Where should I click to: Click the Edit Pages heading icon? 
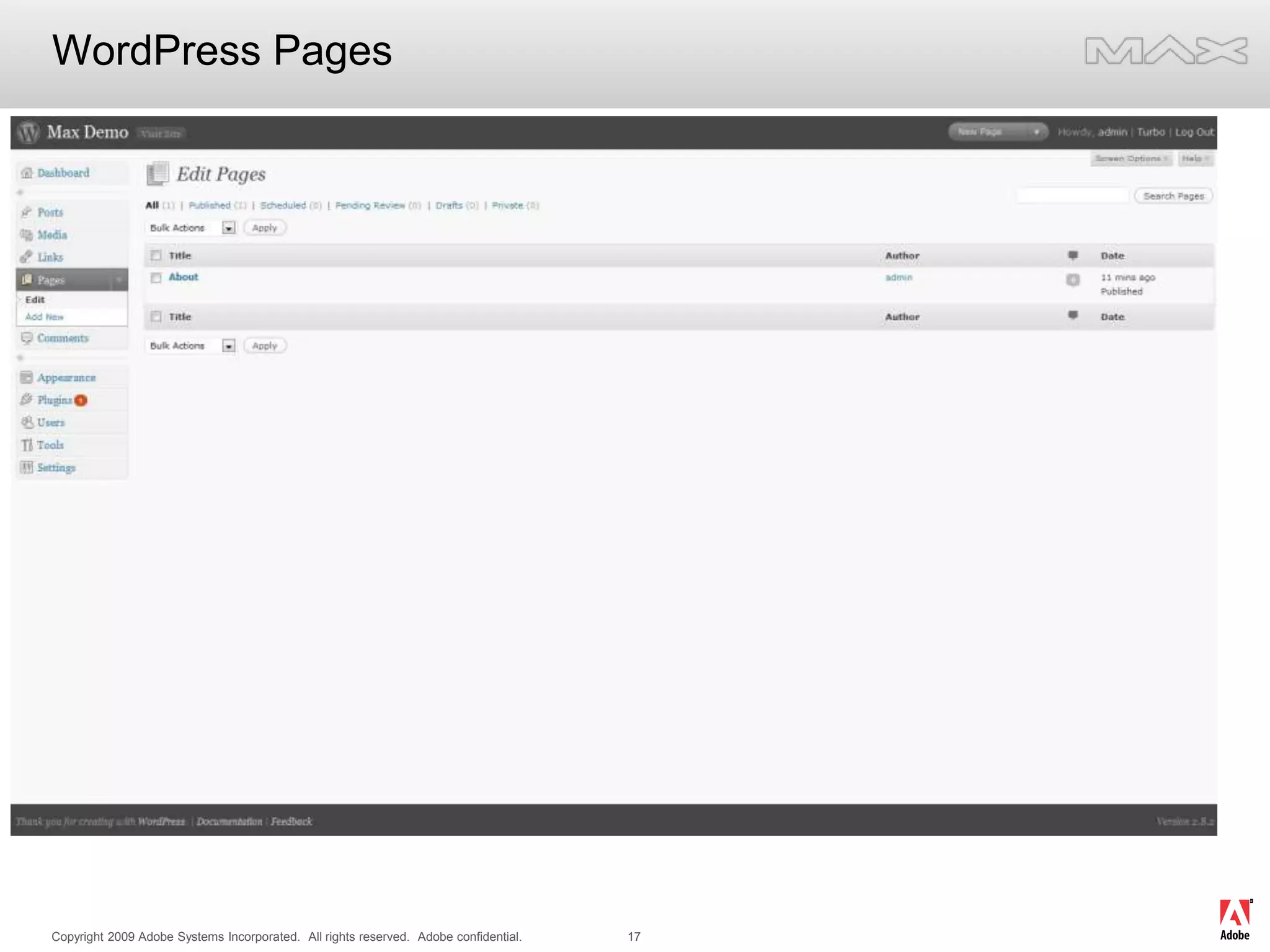click(158, 174)
